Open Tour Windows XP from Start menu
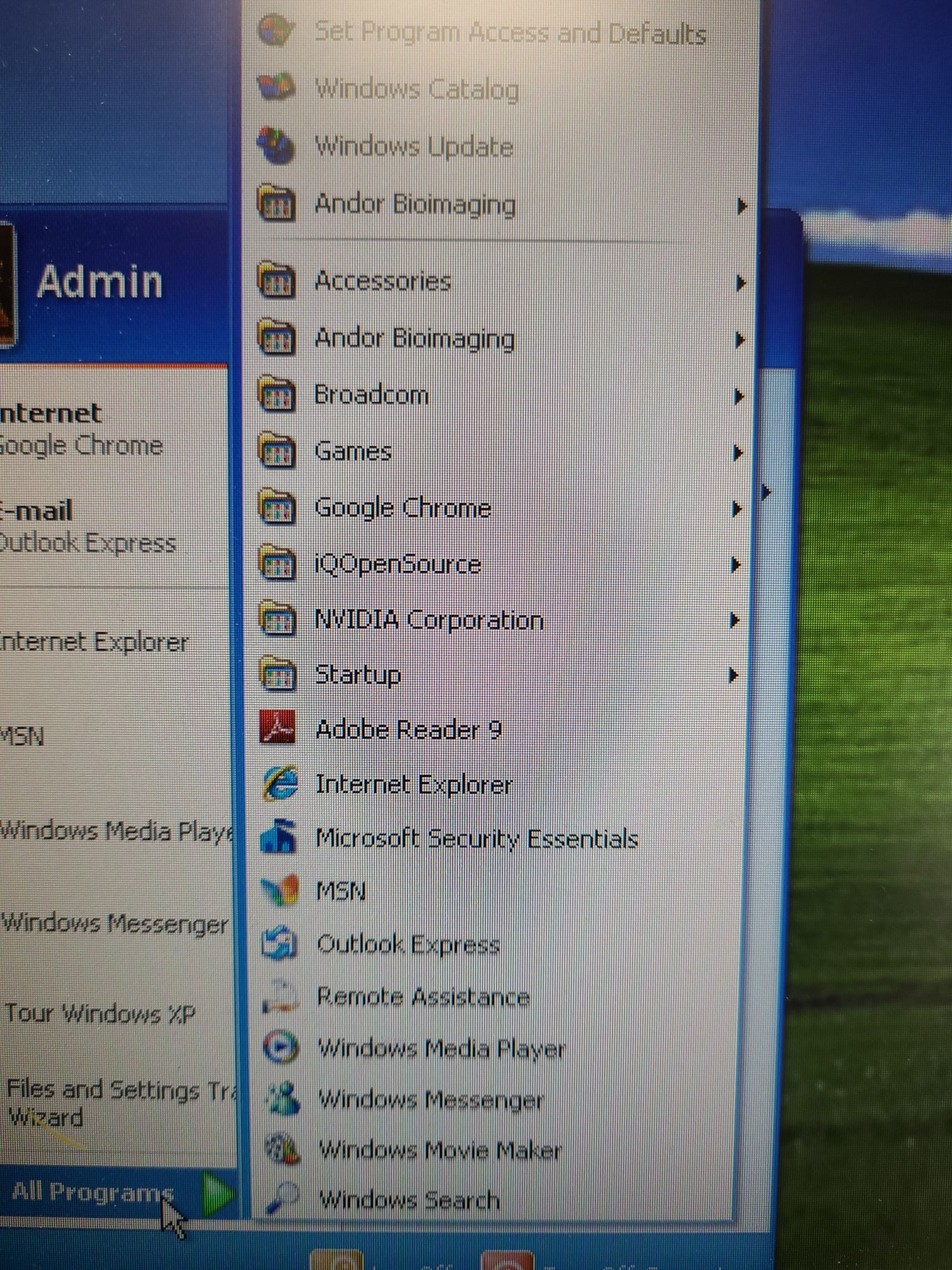The height and width of the screenshot is (1270, 952). pyautogui.click(x=100, y=1014)
